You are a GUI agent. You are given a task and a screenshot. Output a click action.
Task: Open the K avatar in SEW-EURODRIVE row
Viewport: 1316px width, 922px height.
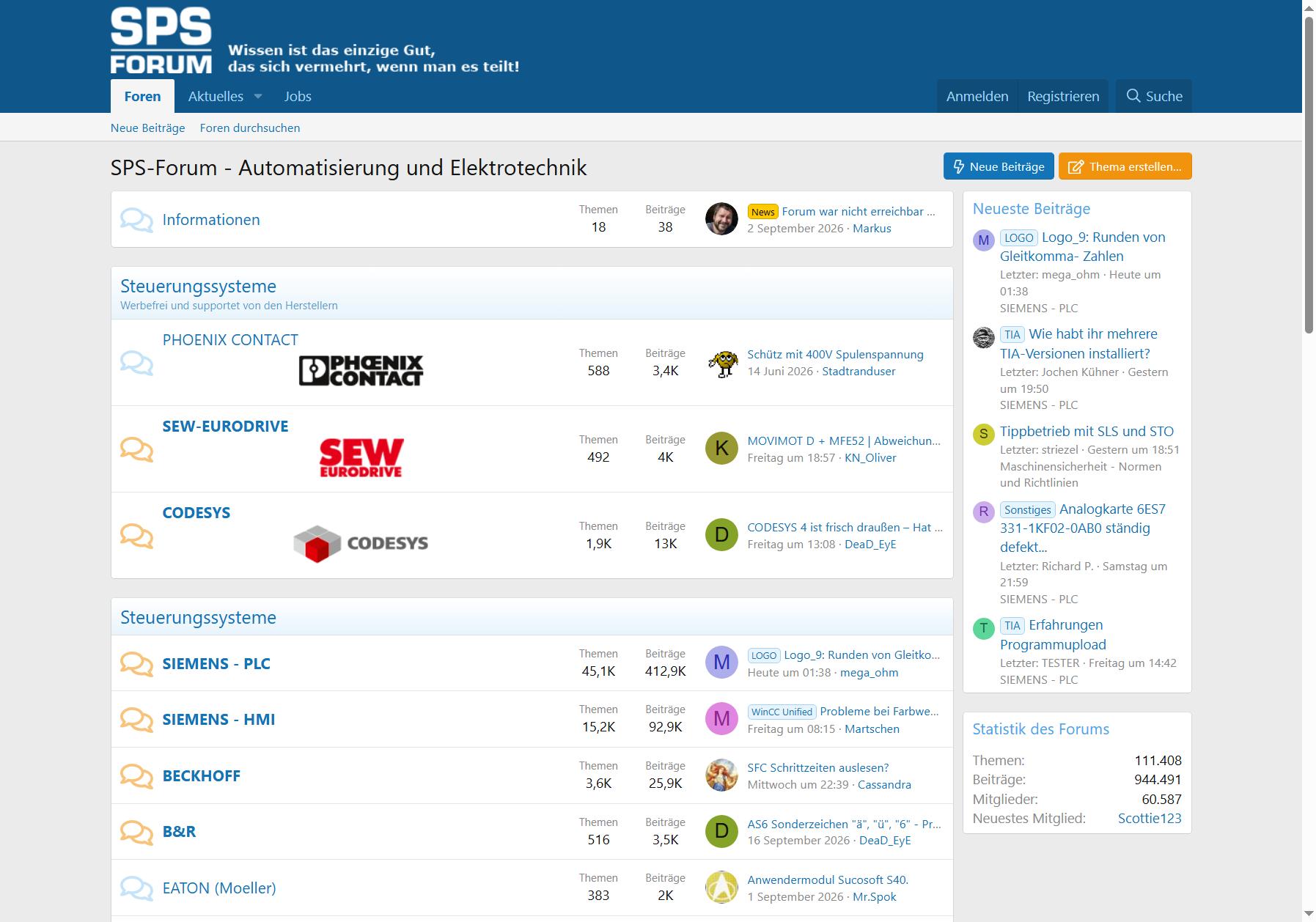721,449
